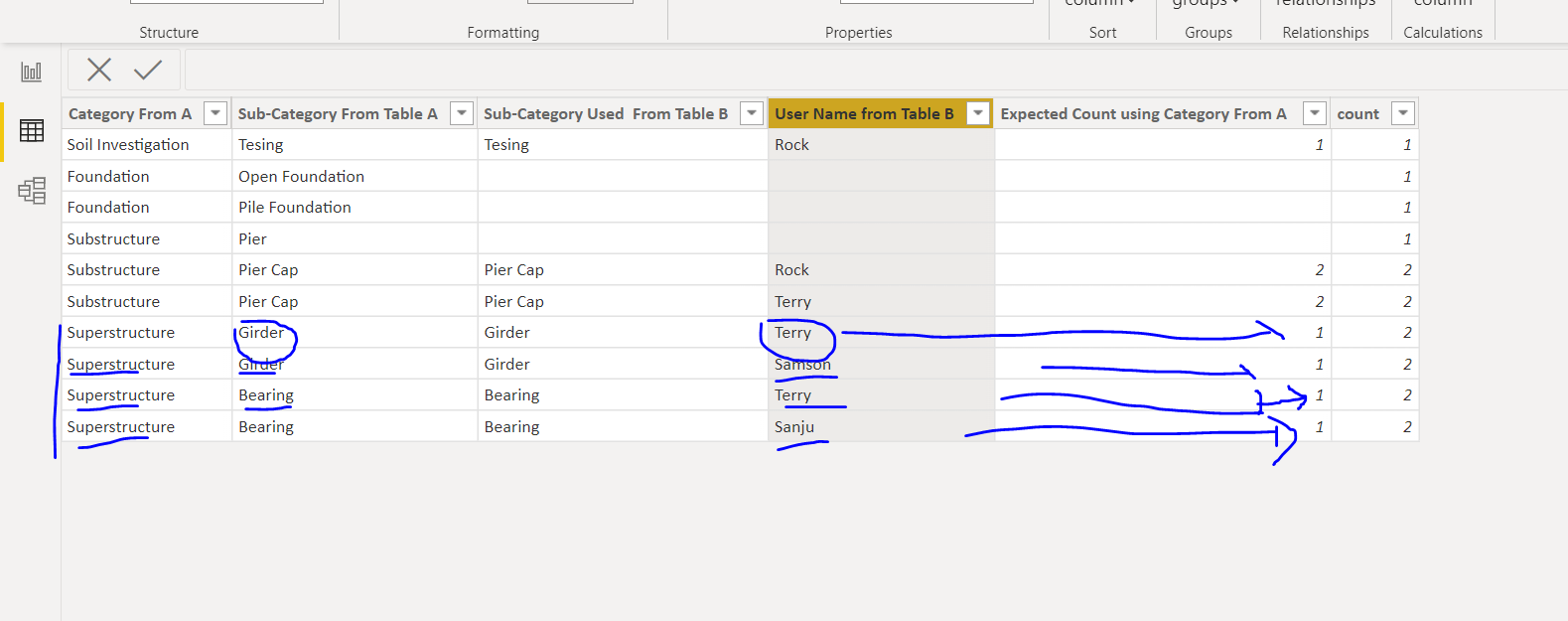
Task: Select Tesing cell in Table A column
Action: tap(355, 144)
